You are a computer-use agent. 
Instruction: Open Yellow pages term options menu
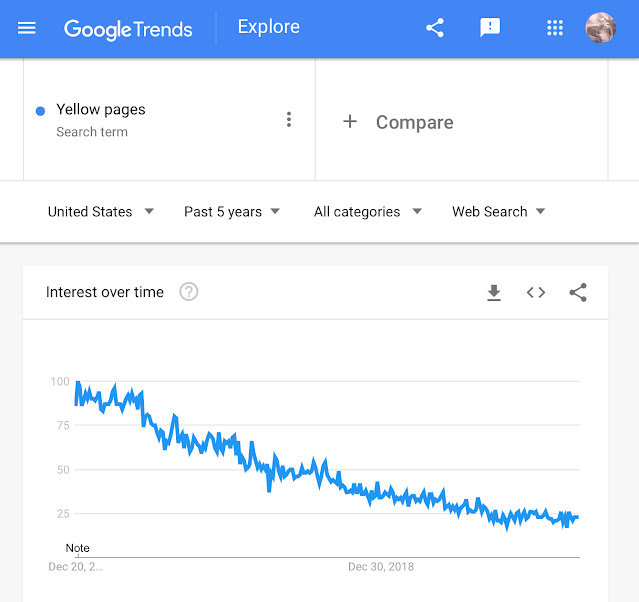tap(289, 119)
